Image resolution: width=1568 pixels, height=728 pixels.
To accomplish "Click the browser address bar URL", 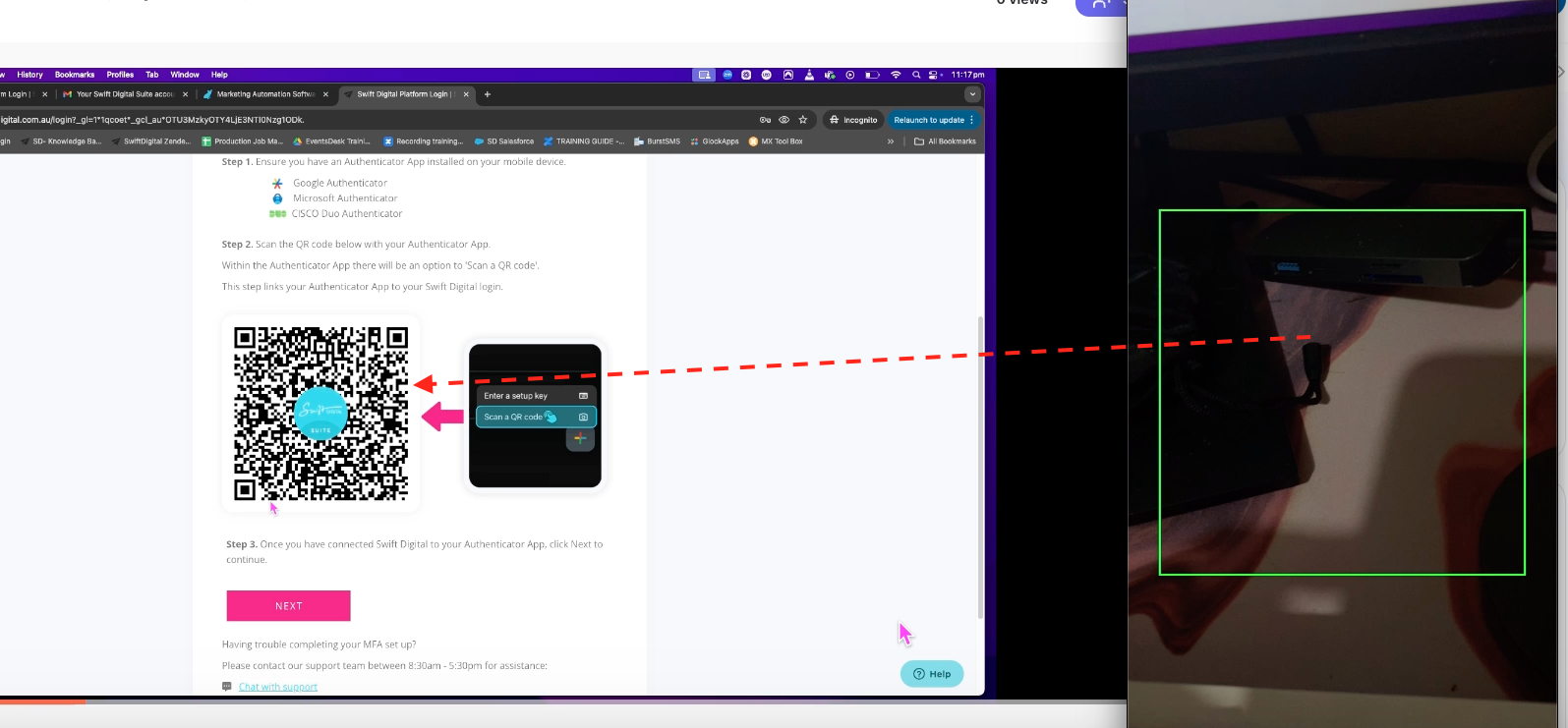I will coord(152,120).
